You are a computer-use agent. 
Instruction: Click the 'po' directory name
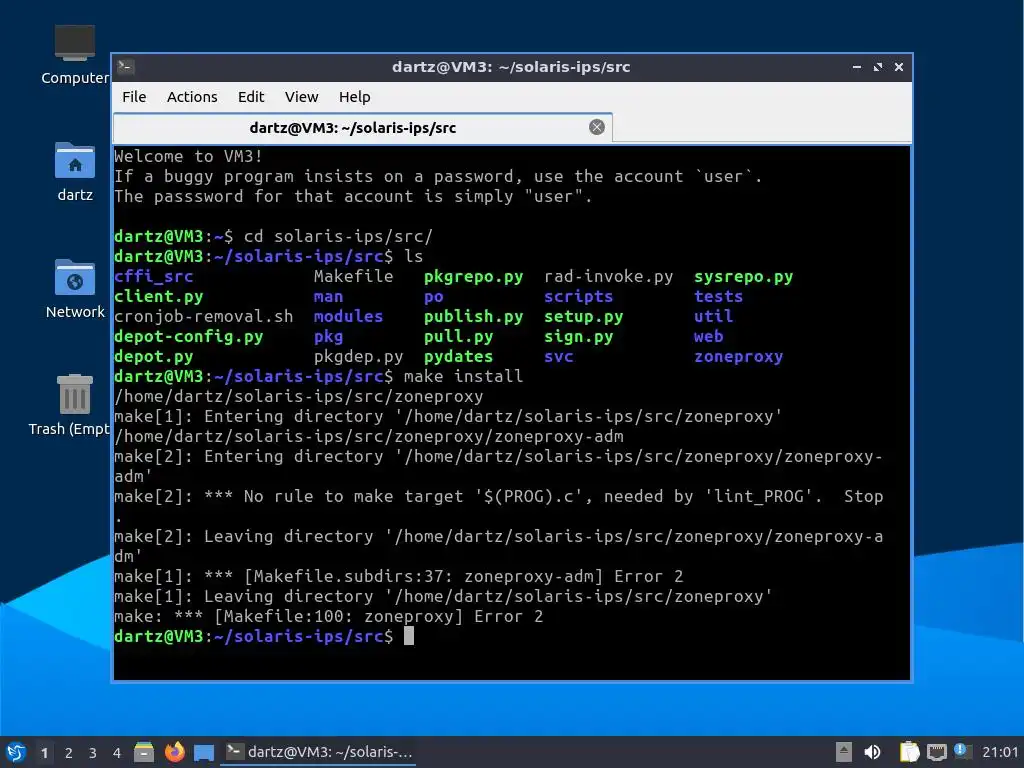434,296
